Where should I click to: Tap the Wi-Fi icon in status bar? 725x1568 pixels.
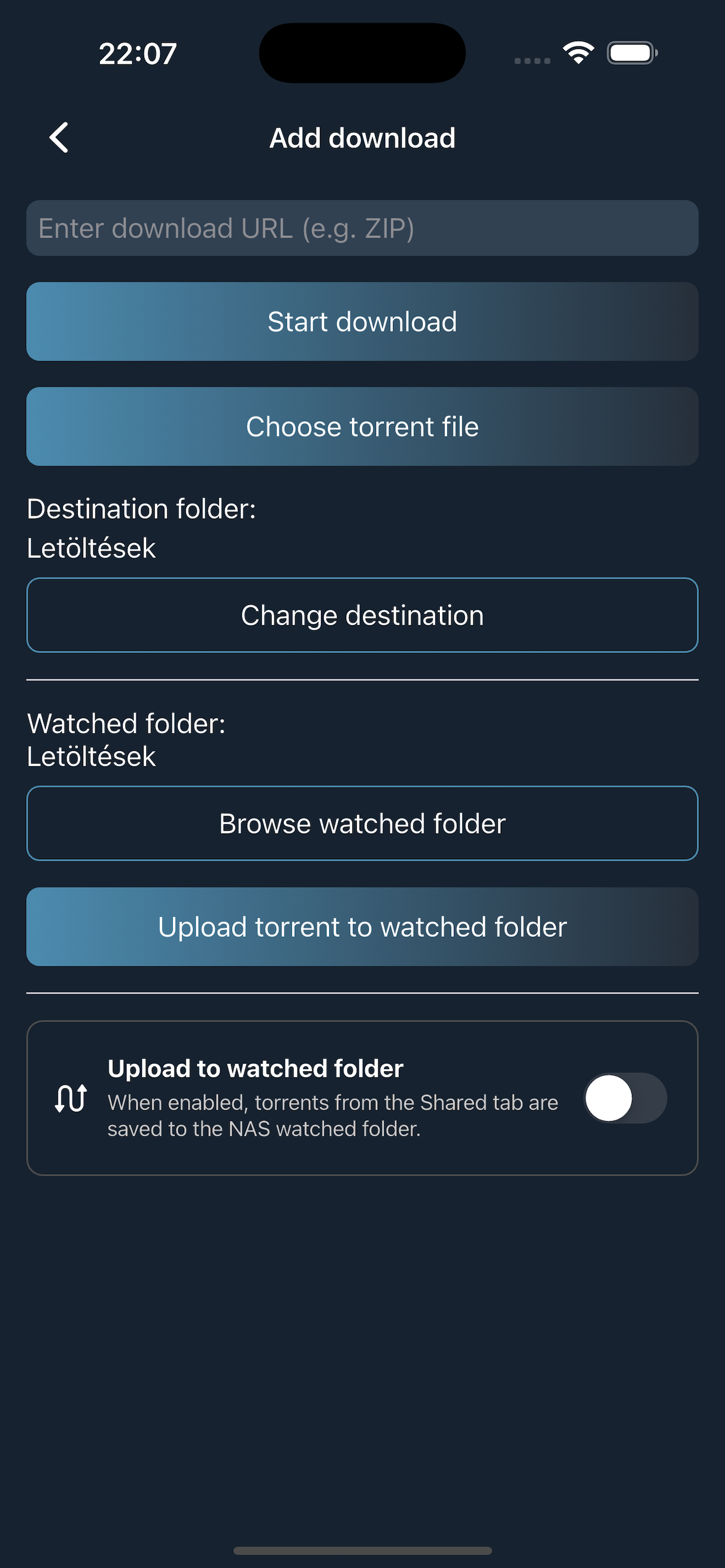coord(576,53)
